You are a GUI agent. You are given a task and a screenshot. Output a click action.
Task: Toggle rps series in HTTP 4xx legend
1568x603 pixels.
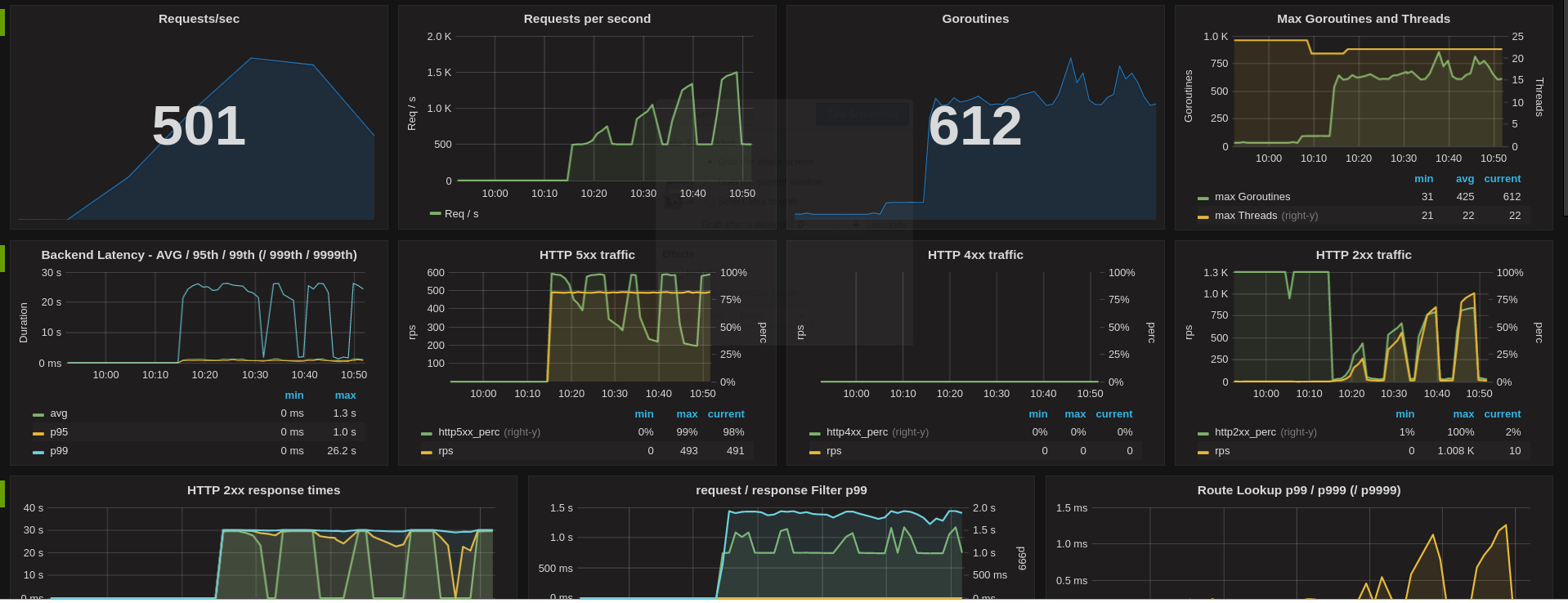pyautogui.click(x=834, y=451)
